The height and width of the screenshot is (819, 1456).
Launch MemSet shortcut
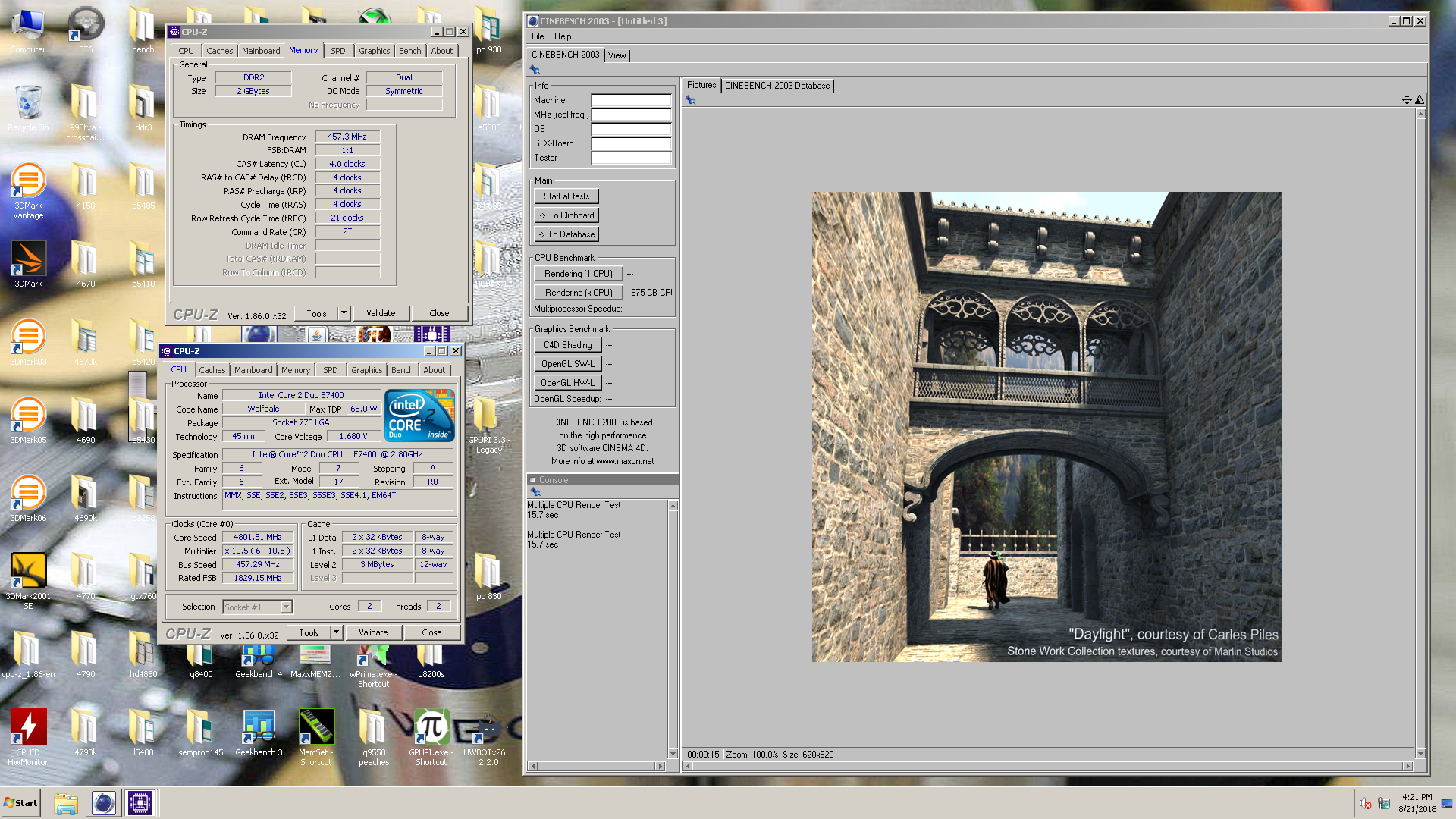point(316,737)
